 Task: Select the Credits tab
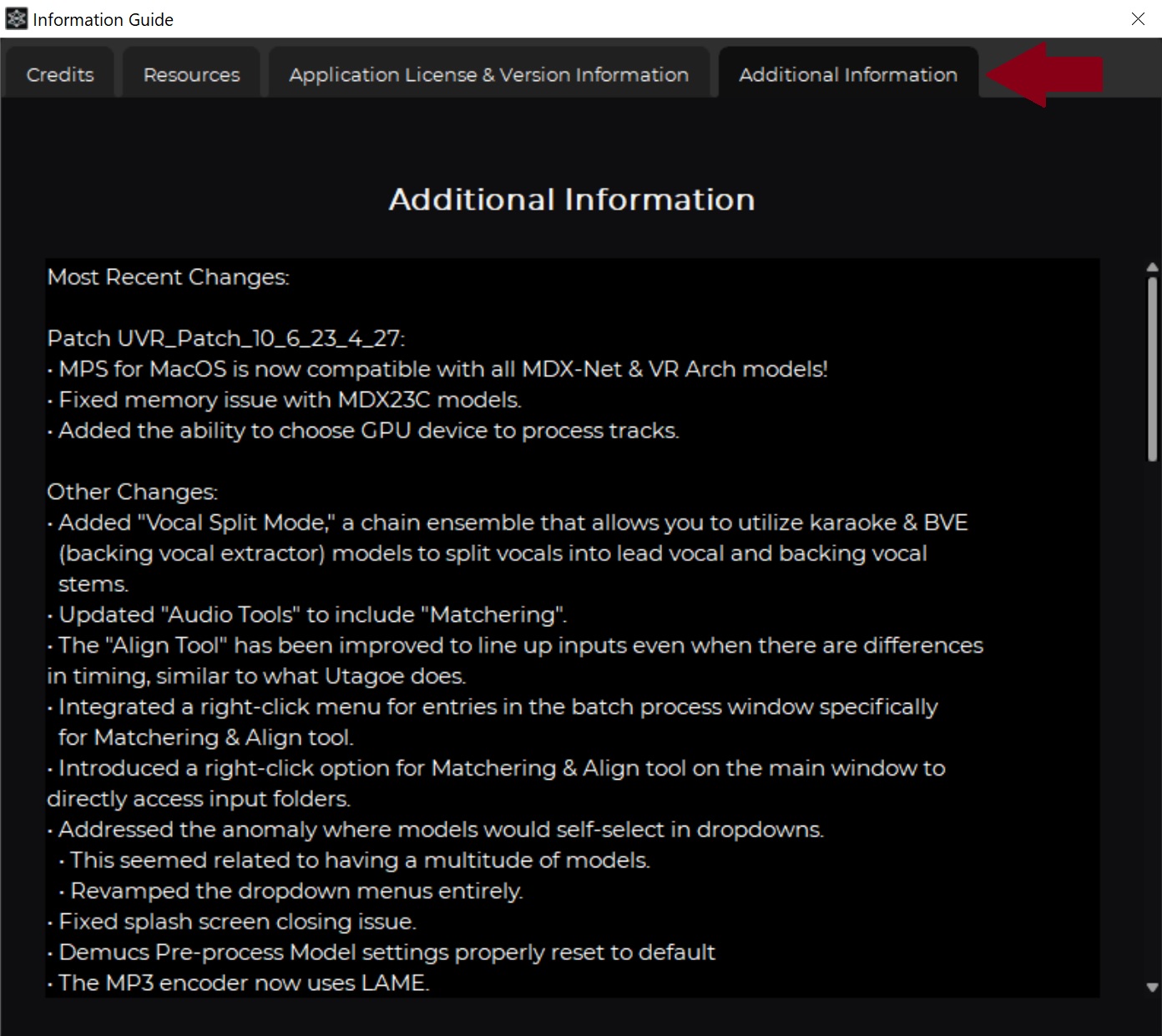(59, 74)
